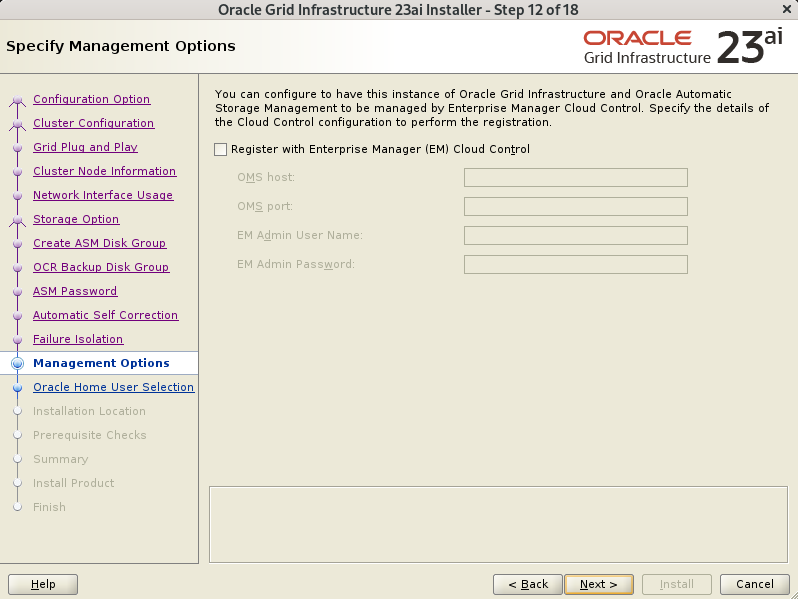Proceed with the Next button

(599, 584)
